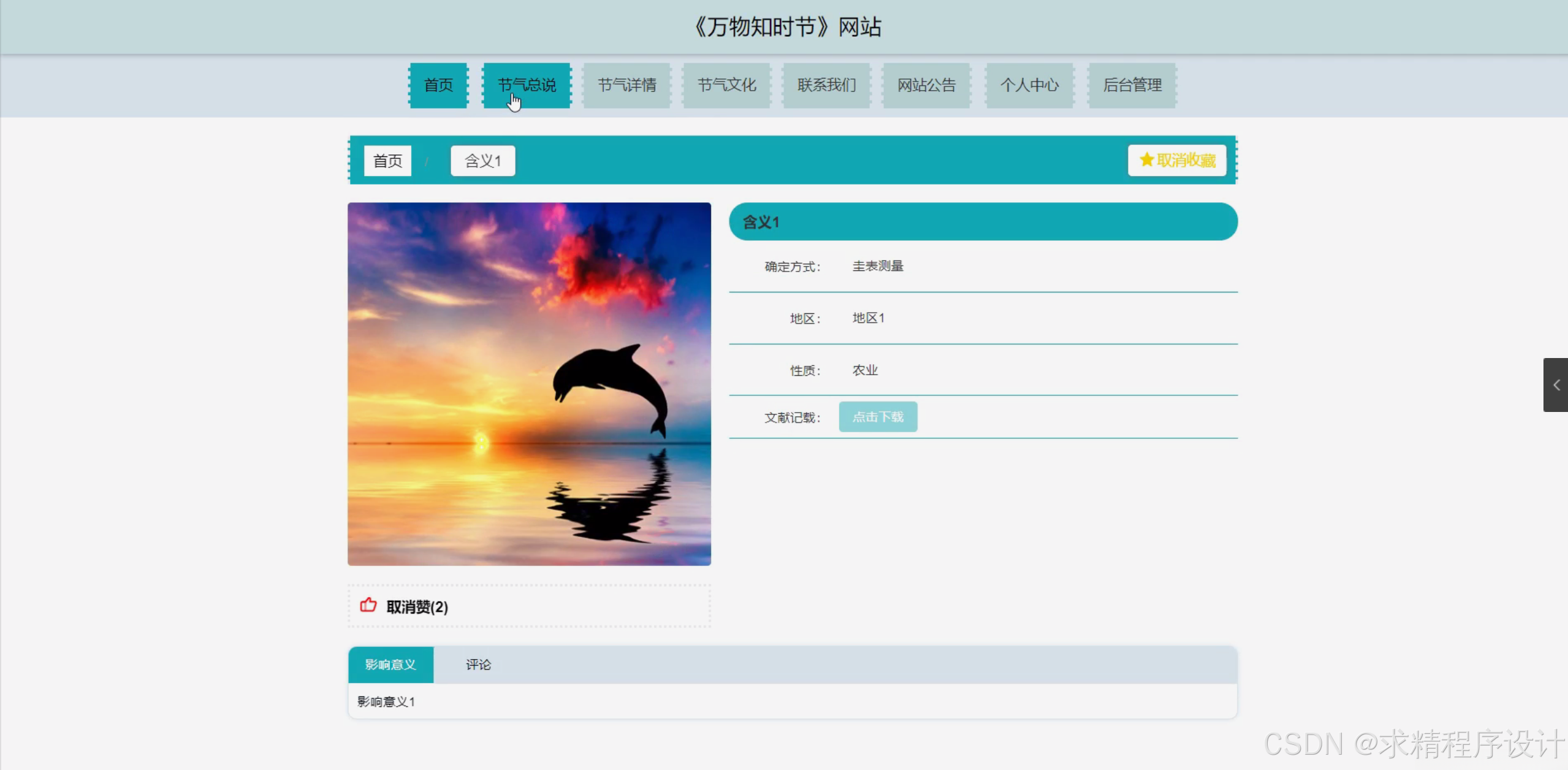Select 节气文化 navigation item

click(726, 85)
